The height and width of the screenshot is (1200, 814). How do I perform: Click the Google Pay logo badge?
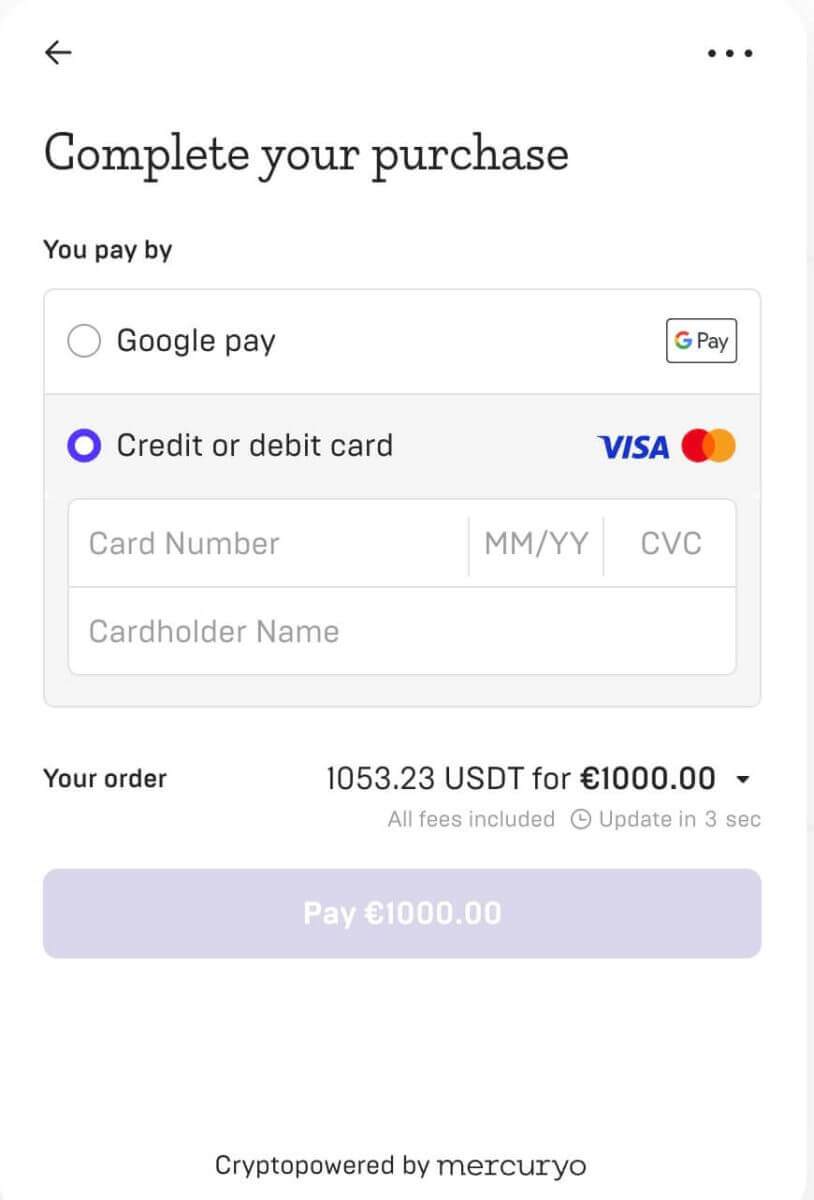click(x=701, y=341)
